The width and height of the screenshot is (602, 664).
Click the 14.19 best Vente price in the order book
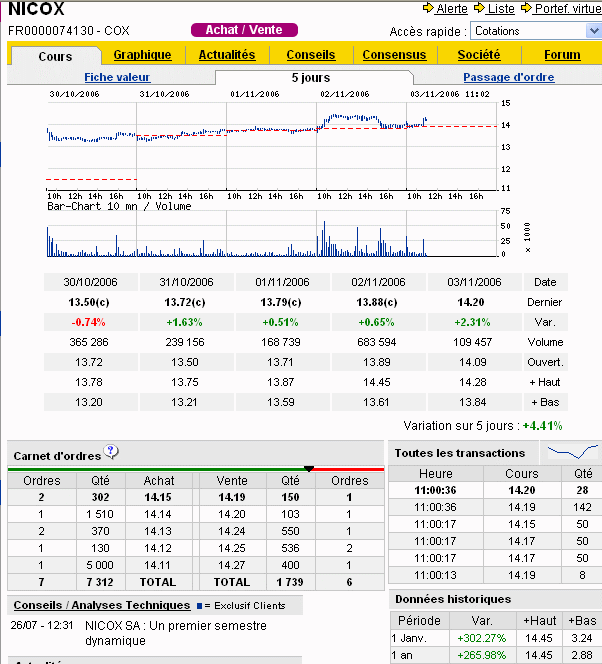click(232, 497)
